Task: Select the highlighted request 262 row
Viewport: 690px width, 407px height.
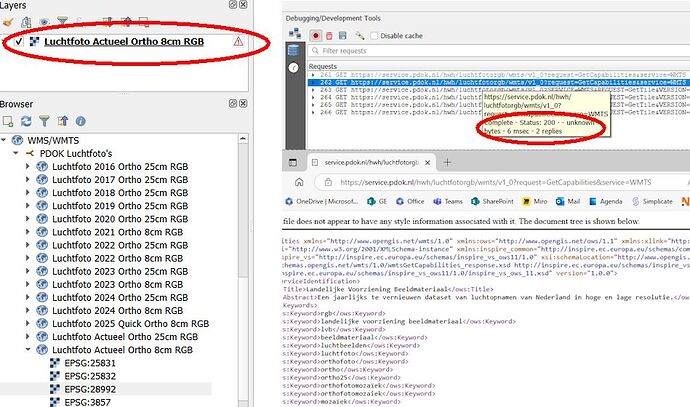Action: [499, 82]
